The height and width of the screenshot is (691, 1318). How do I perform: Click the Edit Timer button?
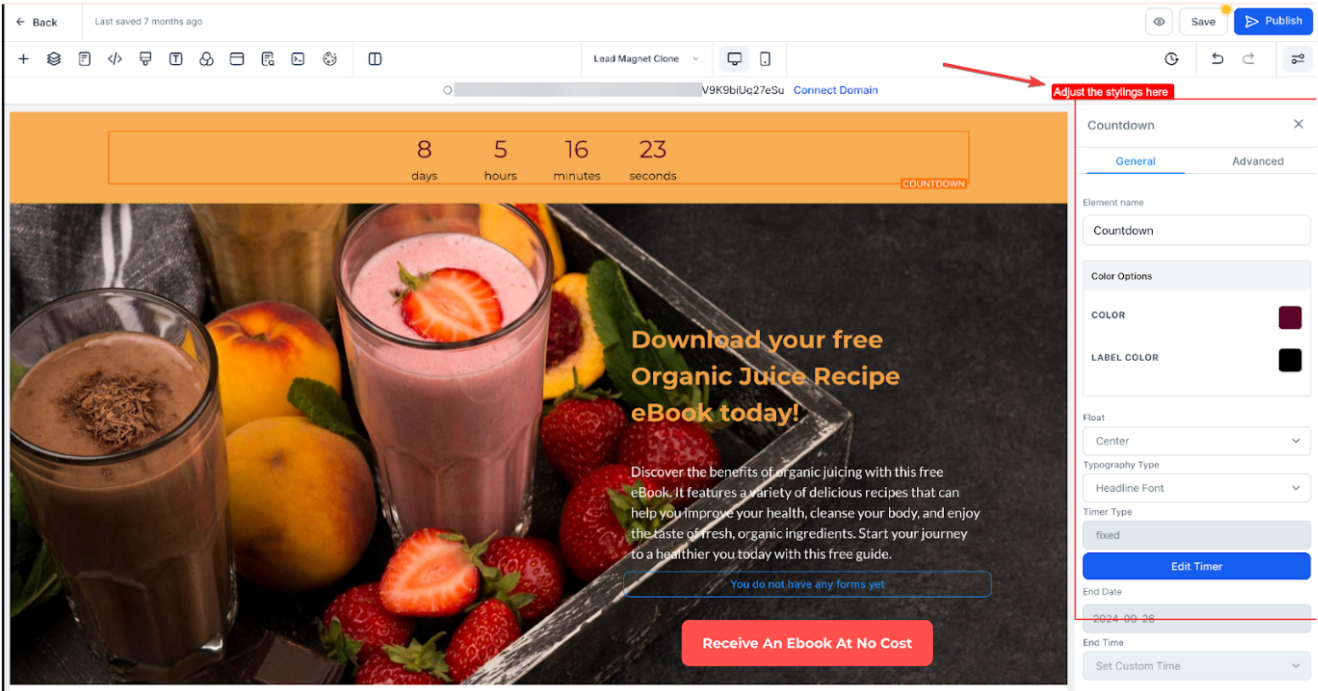pyautogui.click(x=1196, y=566)
